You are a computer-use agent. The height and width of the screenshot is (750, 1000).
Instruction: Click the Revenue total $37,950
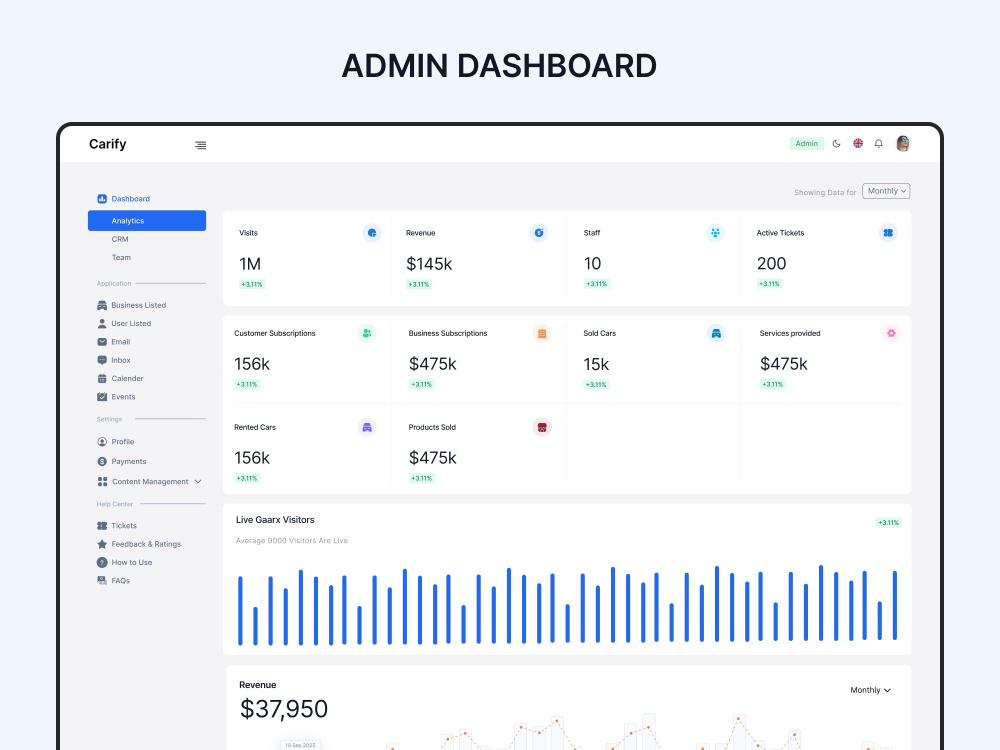pos(284,709)
